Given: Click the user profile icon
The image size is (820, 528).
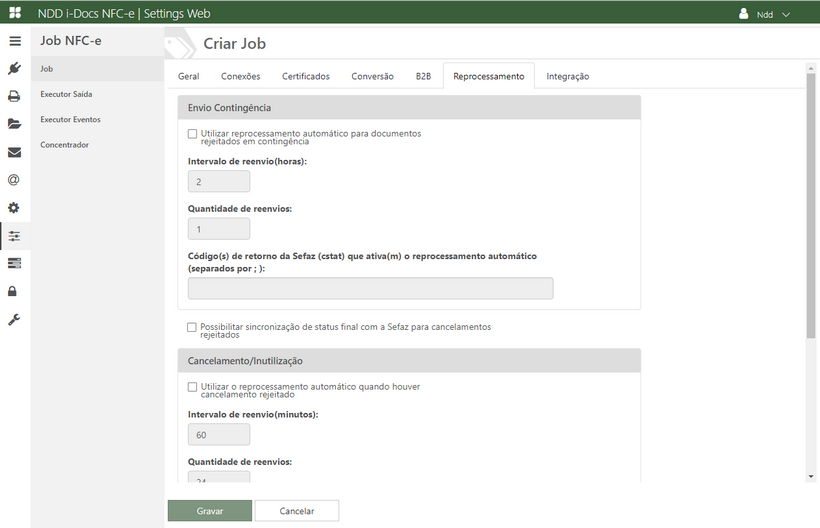Looking at the screenshot, I should (744, 14).
